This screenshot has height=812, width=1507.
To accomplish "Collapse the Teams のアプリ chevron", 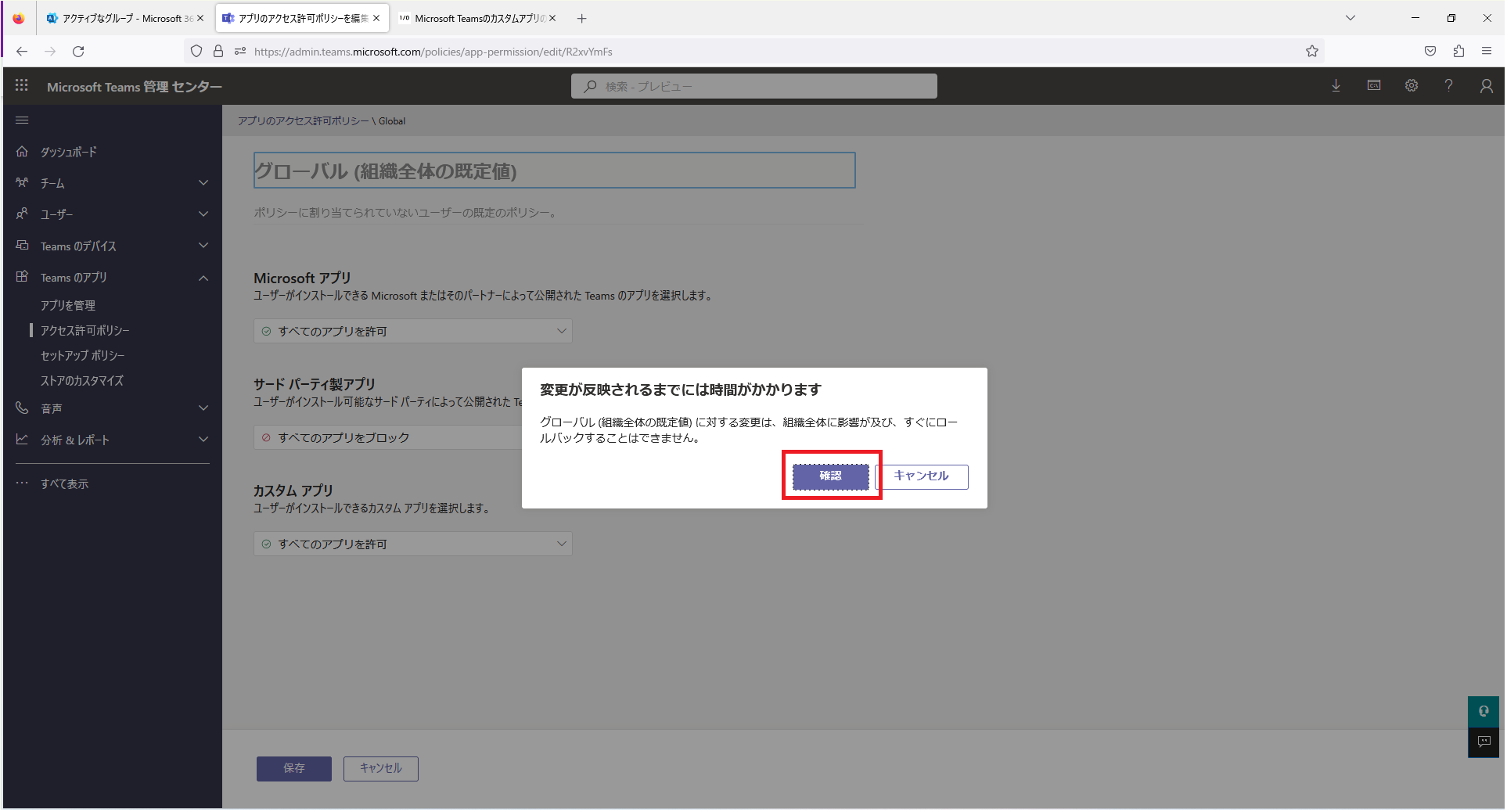I will (203, 278).
